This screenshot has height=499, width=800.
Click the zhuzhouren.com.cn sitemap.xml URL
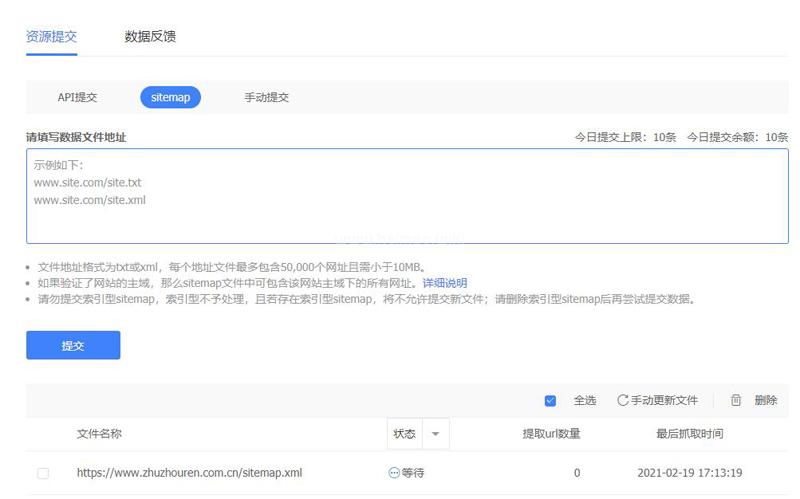point(189,472)
